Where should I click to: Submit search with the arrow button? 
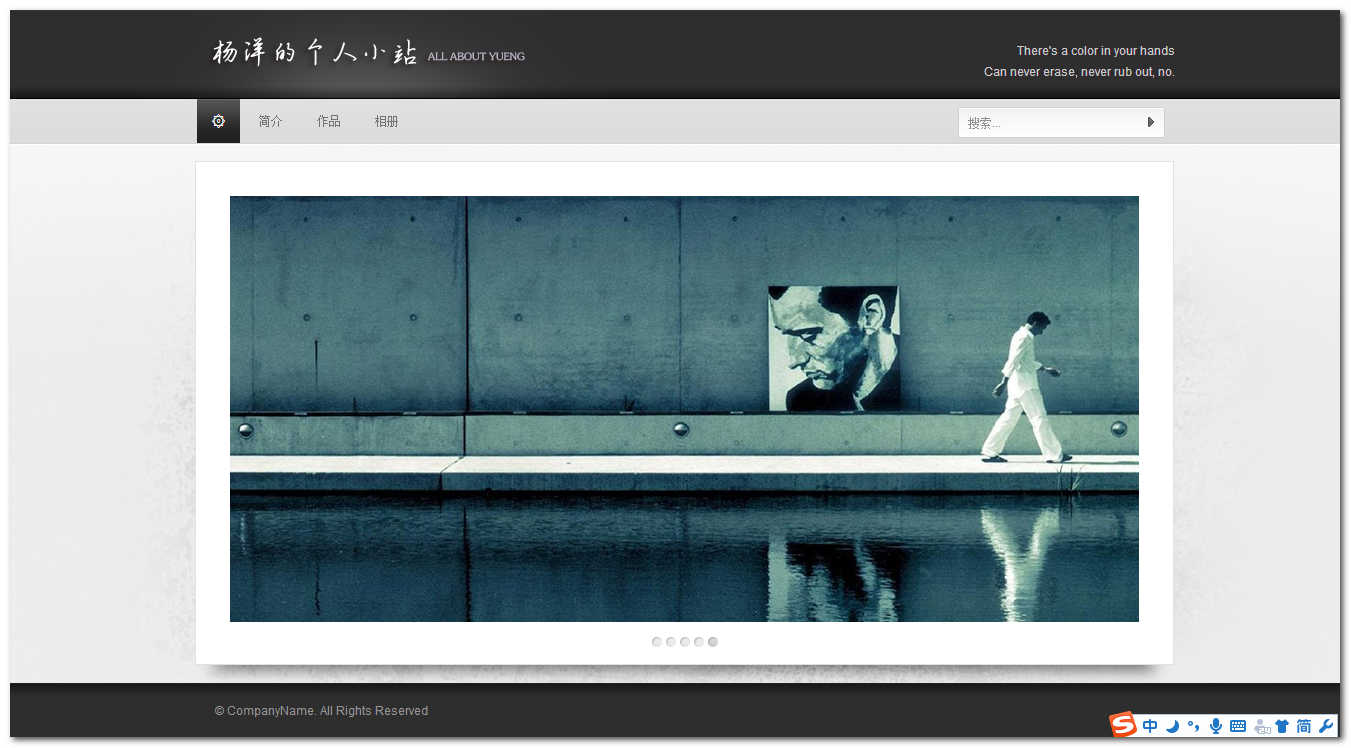1151,122
